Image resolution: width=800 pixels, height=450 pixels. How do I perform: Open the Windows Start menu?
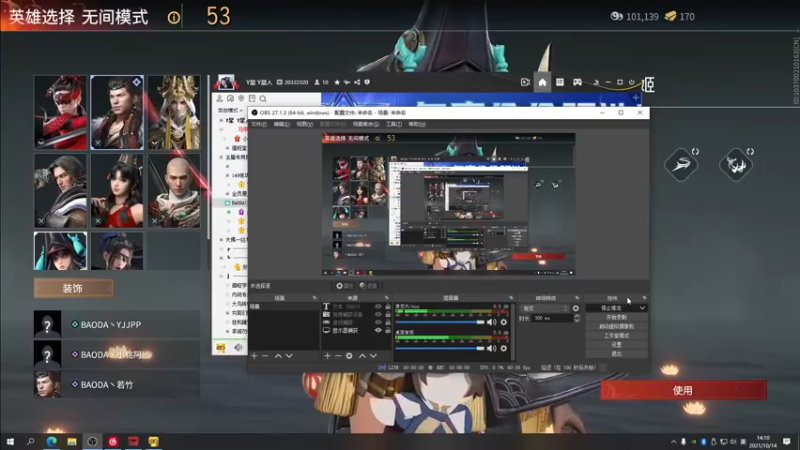click(x=10, y=441)
